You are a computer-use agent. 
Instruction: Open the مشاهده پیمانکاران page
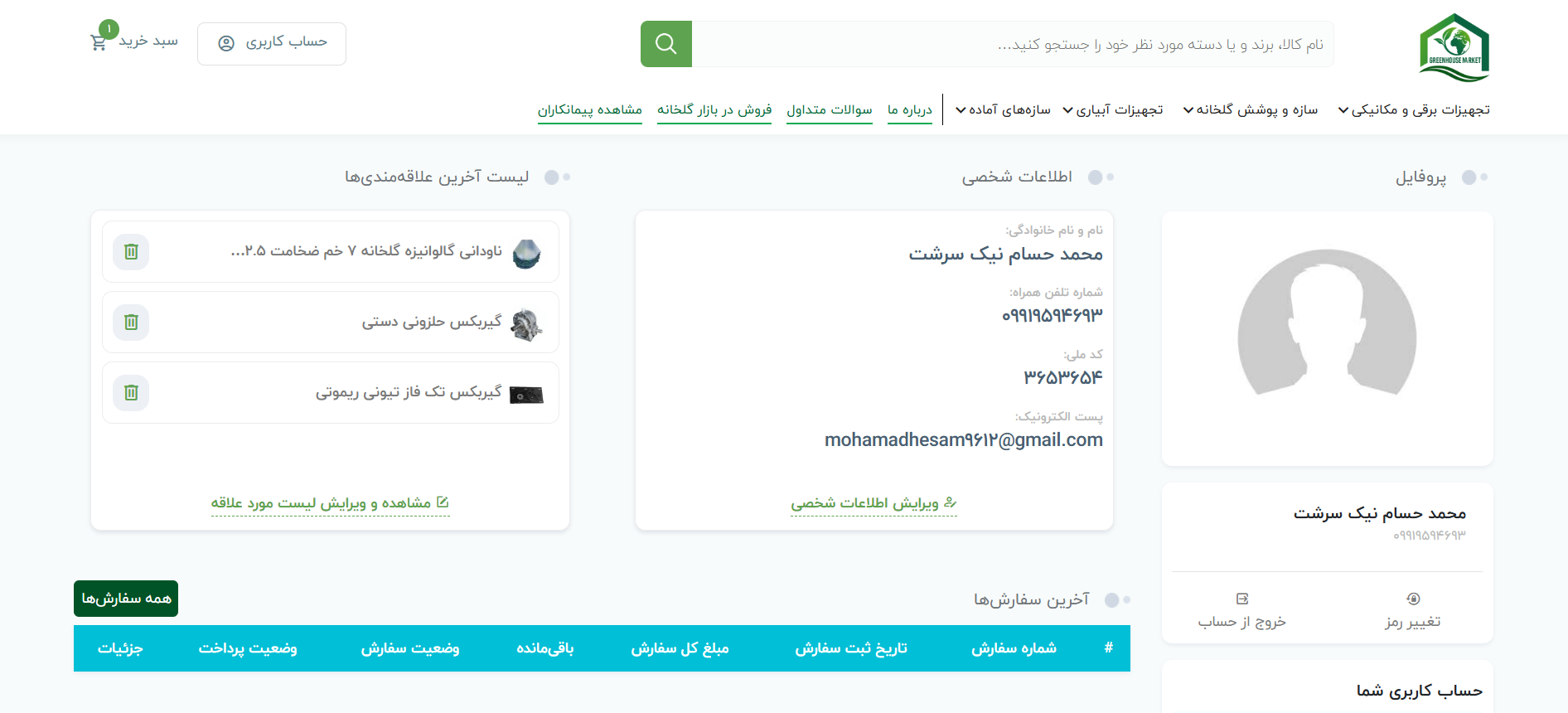tap(590, 109)
